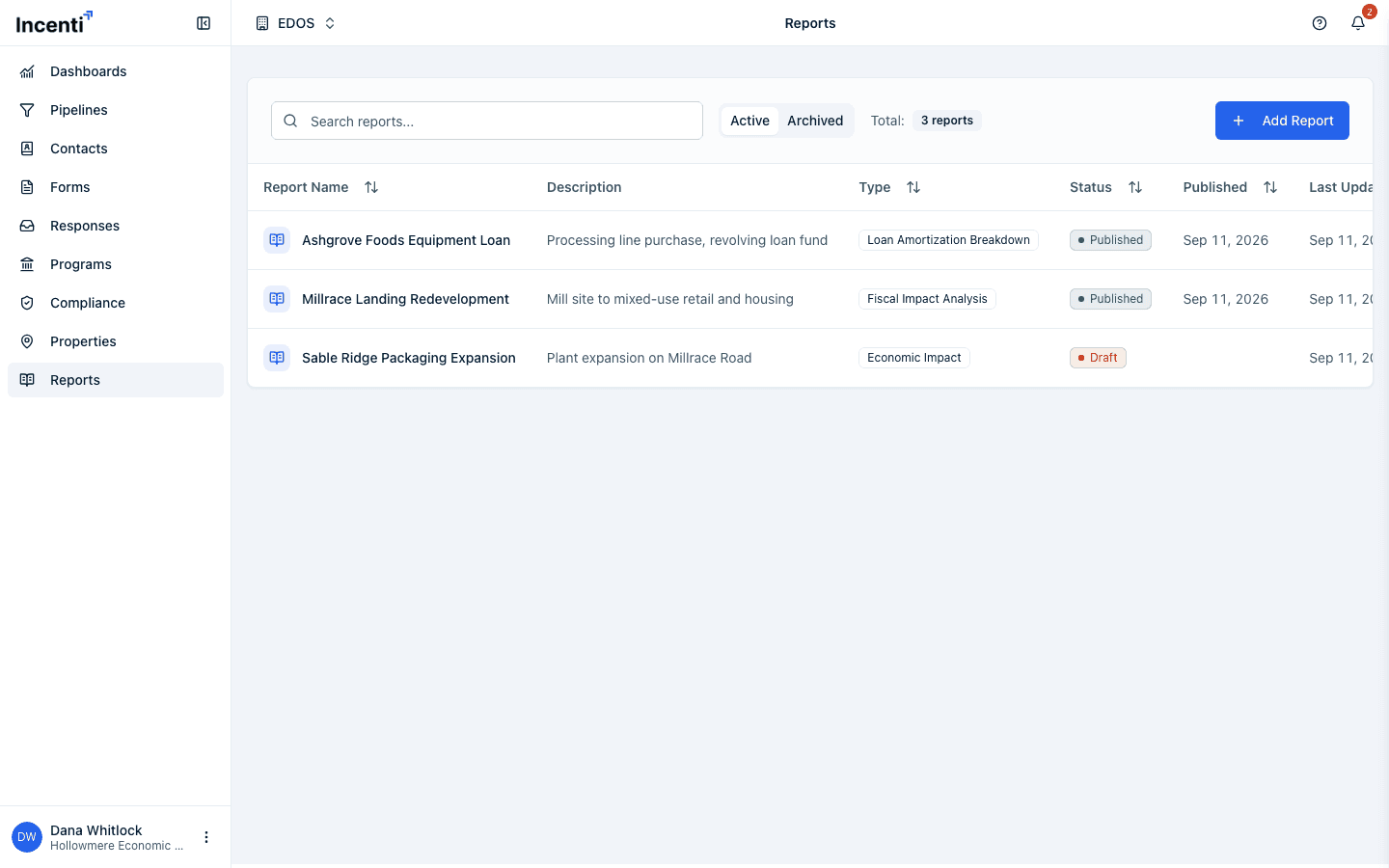Open Millrace Landing Redevelopment report
1389x868 pixels.
coord(405,299)
